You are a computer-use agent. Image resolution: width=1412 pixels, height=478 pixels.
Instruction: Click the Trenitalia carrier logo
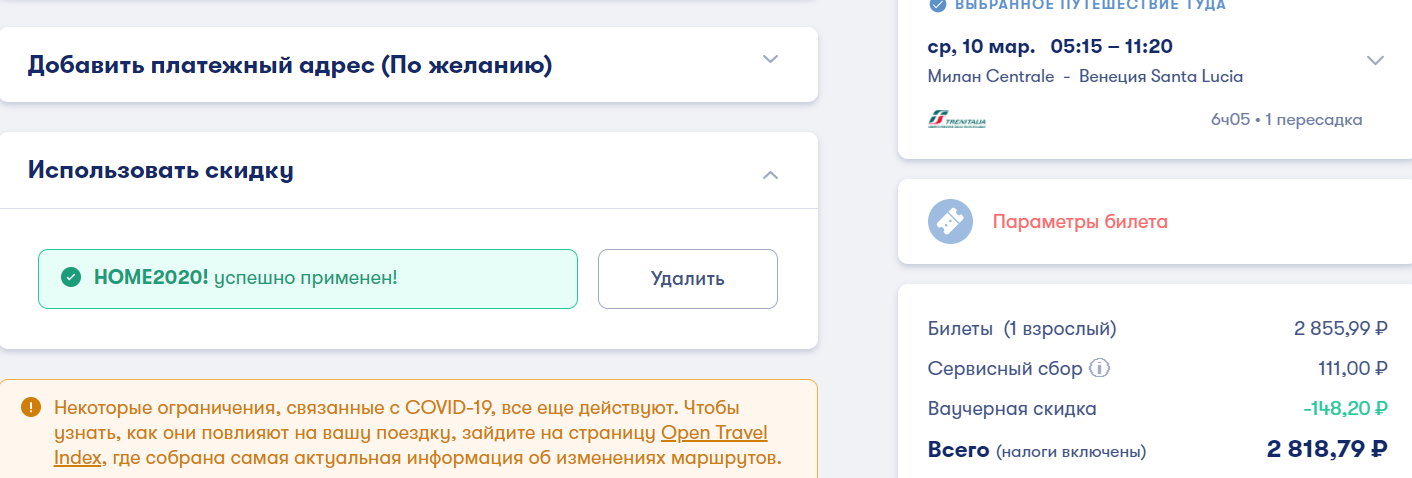[957, 121]
